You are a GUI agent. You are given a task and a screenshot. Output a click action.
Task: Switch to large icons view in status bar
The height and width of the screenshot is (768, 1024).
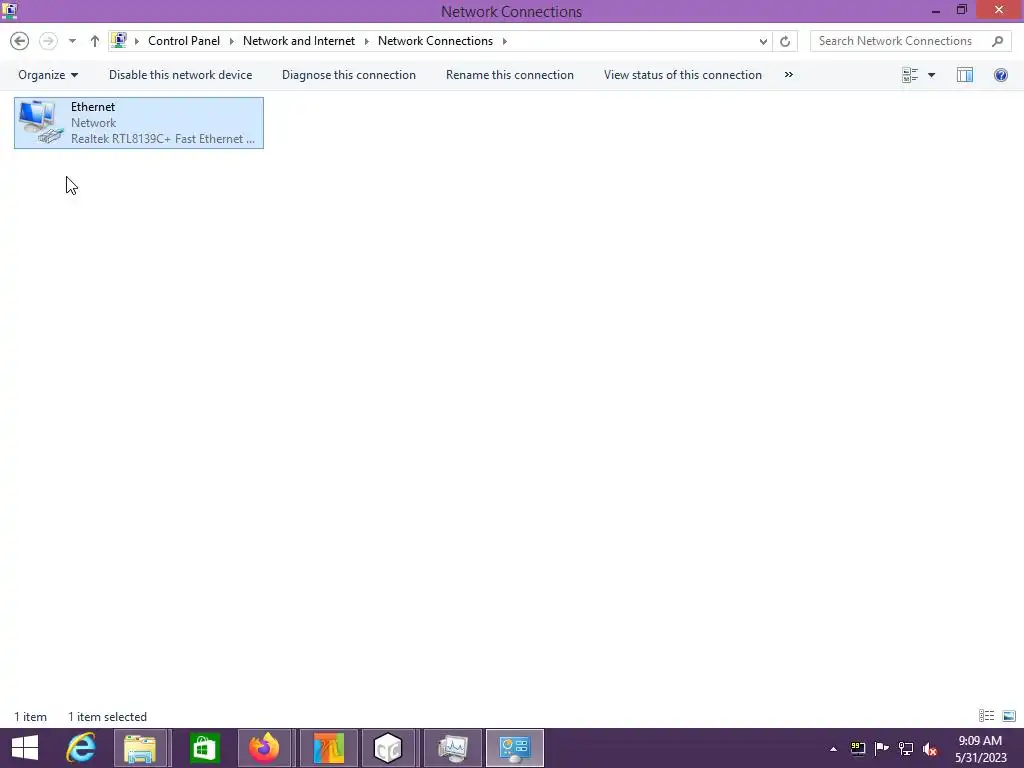(x=1009, y=716)
